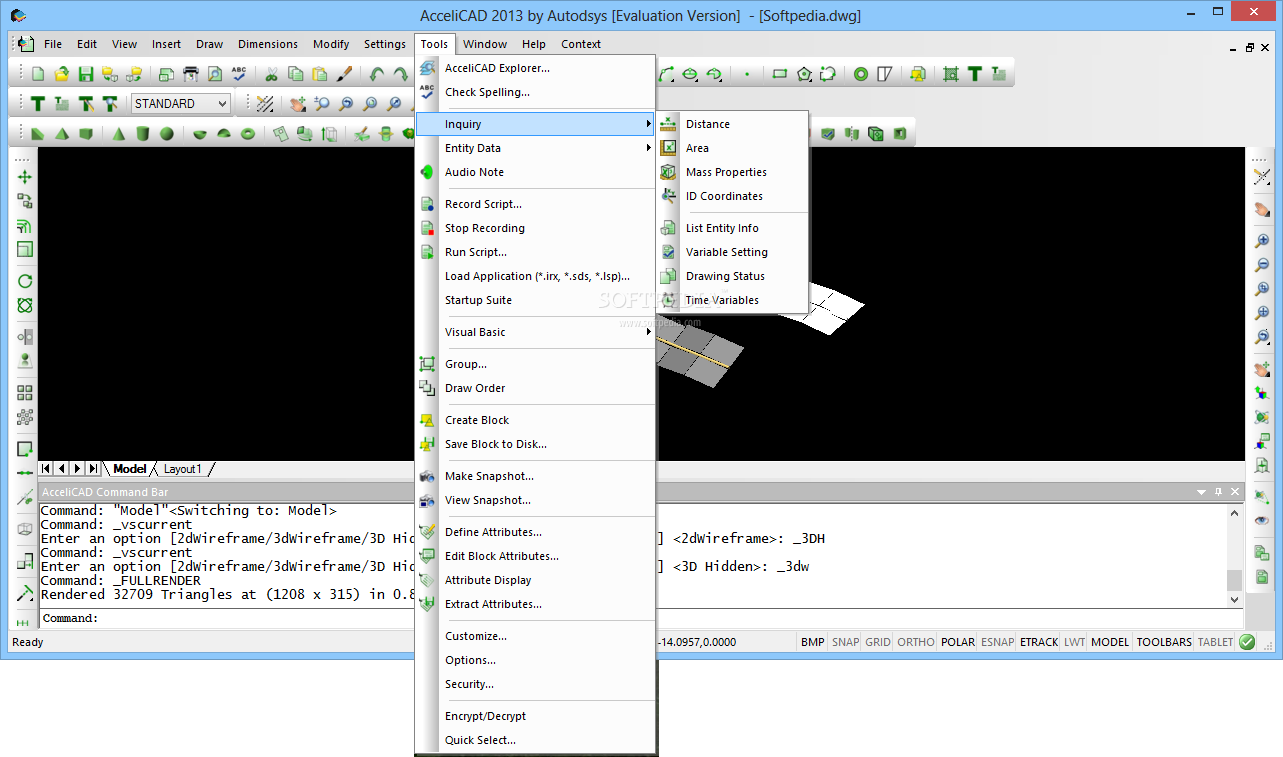The image size is (1283, 757).
Task: Create a new drawing with New icon
Action: click(x=38, y=74)
